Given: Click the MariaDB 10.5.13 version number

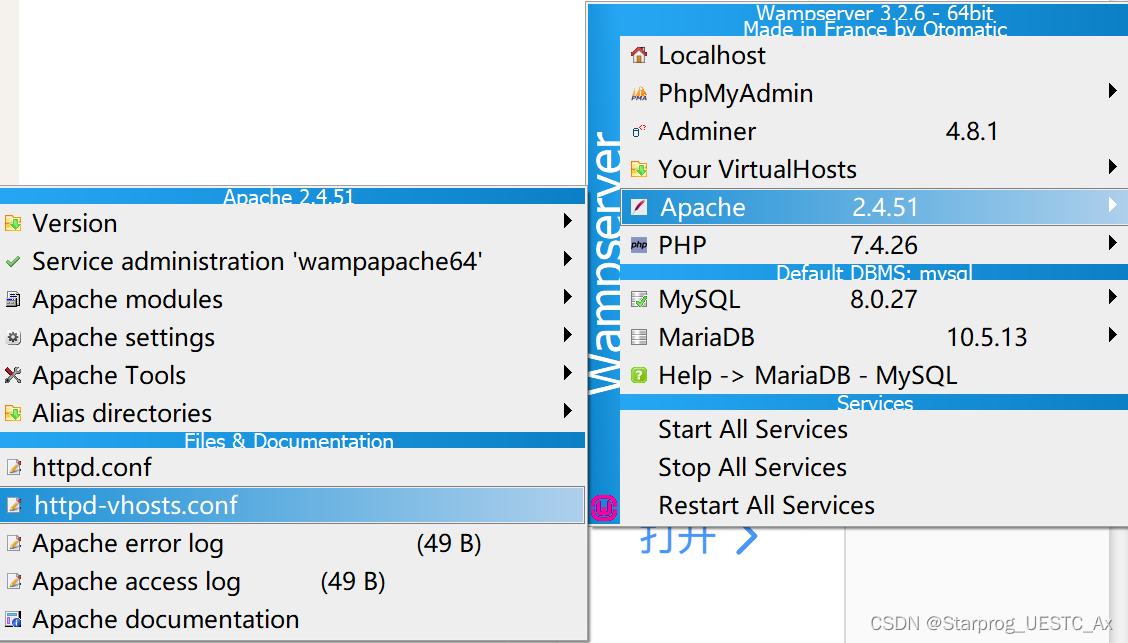Looking at the screenshot, I should pos(986,337).
